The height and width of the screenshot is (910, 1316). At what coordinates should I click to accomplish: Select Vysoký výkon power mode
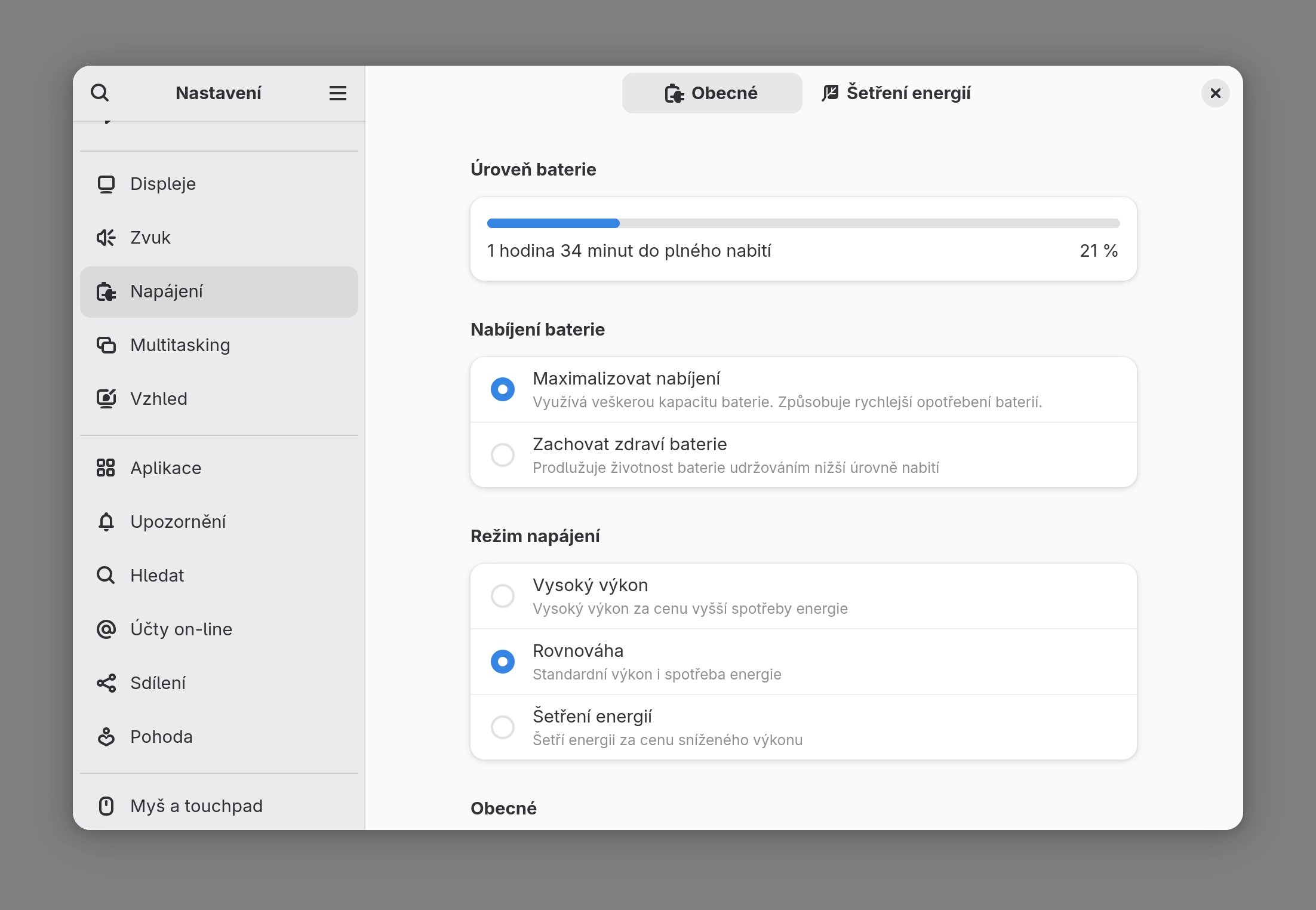[503, 596]
